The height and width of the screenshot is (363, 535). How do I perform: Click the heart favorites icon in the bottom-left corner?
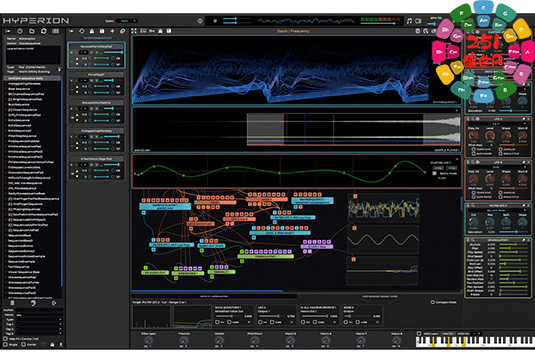pyautogui.click(x=43, y=345)
